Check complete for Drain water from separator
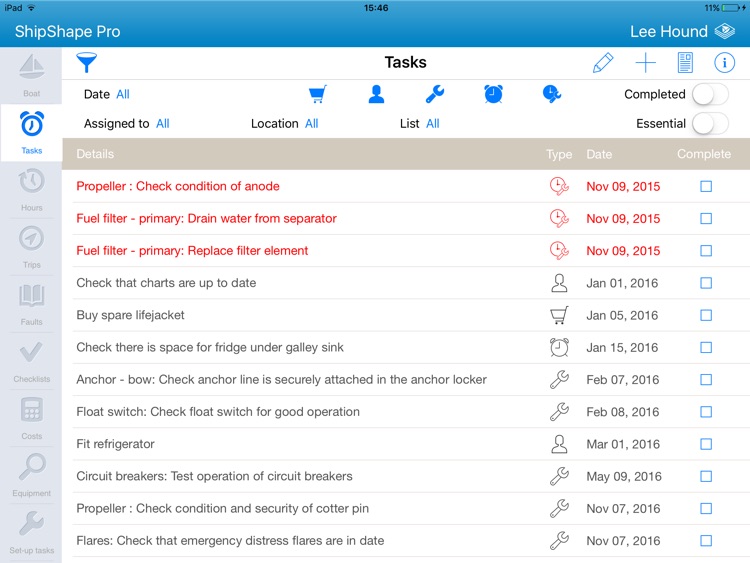750x563 pixels. pyautogui.click(x=706, y=219)
